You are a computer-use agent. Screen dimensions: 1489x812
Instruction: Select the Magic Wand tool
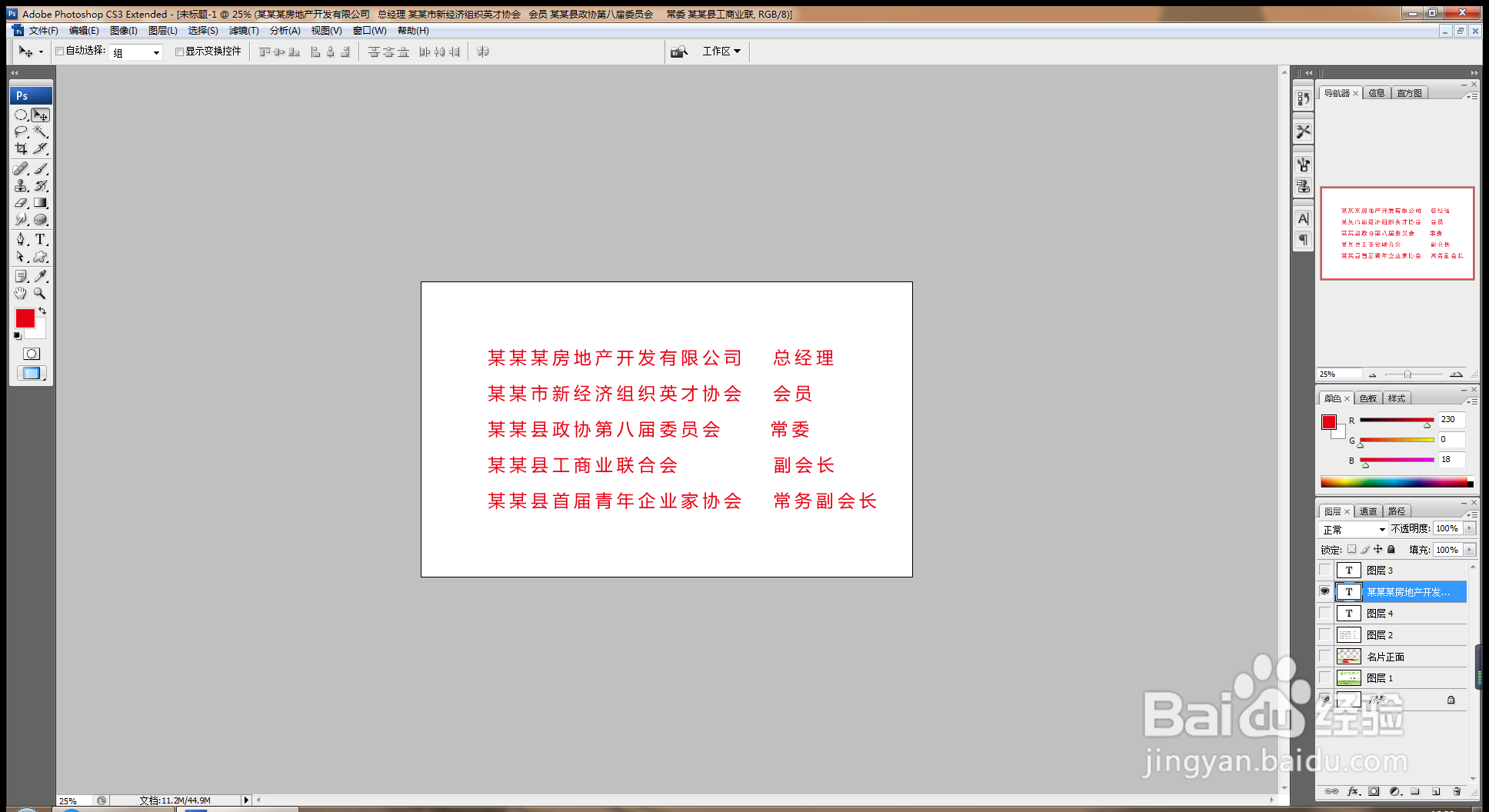[41, 131]
